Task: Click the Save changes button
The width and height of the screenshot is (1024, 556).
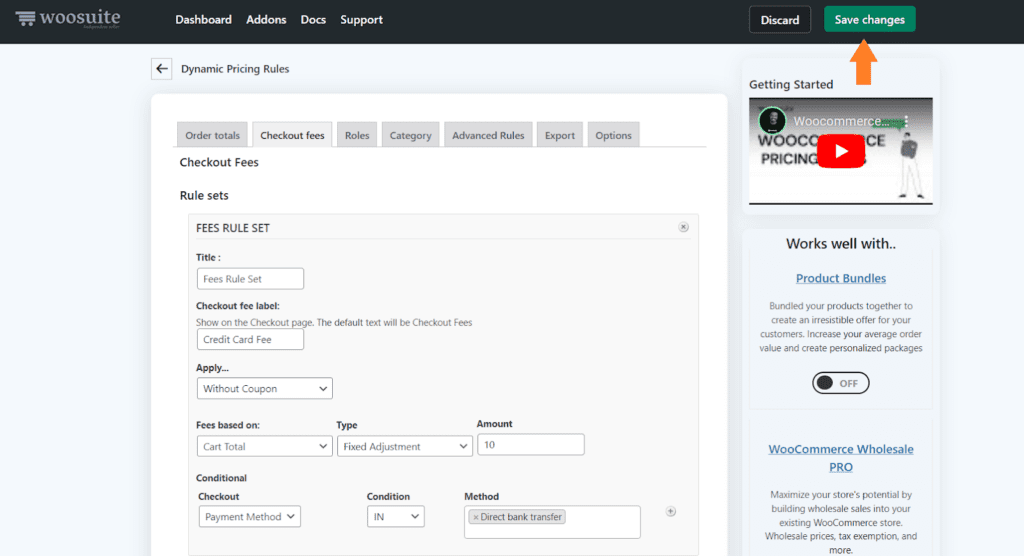Action: point(869,20)
